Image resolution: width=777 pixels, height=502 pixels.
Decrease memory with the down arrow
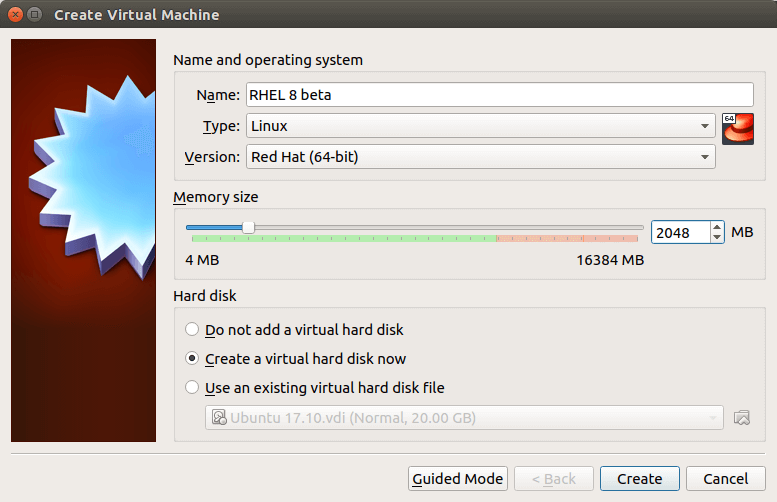pyautogui.click(x=717, y=238)
